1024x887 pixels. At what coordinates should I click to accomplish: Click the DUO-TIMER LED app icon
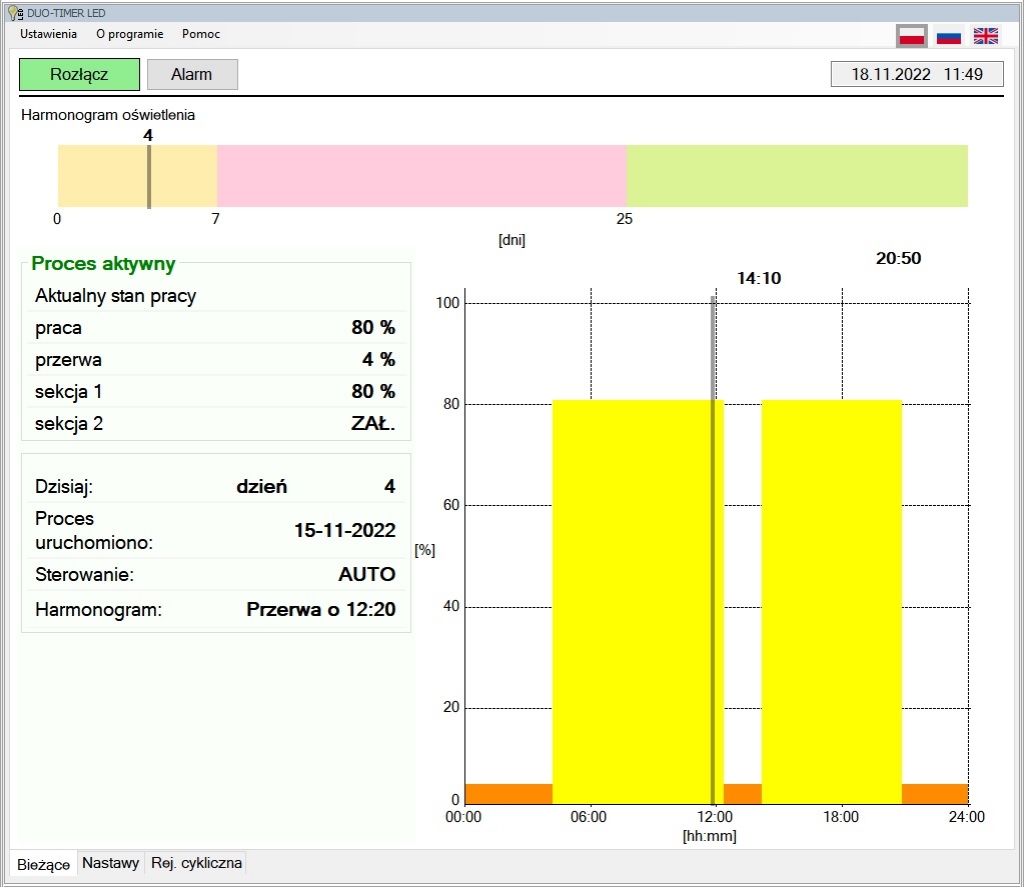[x=14, y=13]
